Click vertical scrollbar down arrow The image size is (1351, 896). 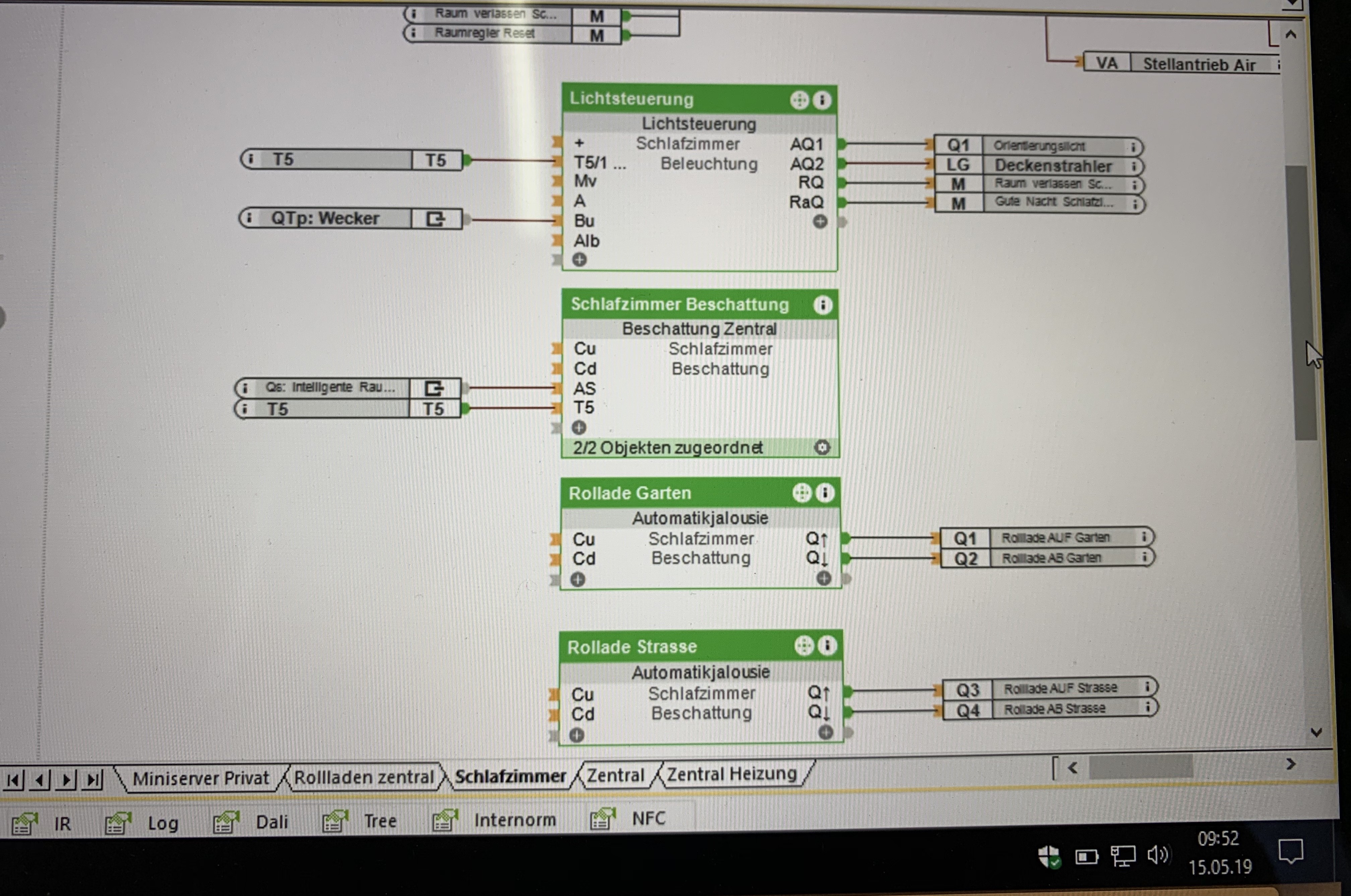1316,732
